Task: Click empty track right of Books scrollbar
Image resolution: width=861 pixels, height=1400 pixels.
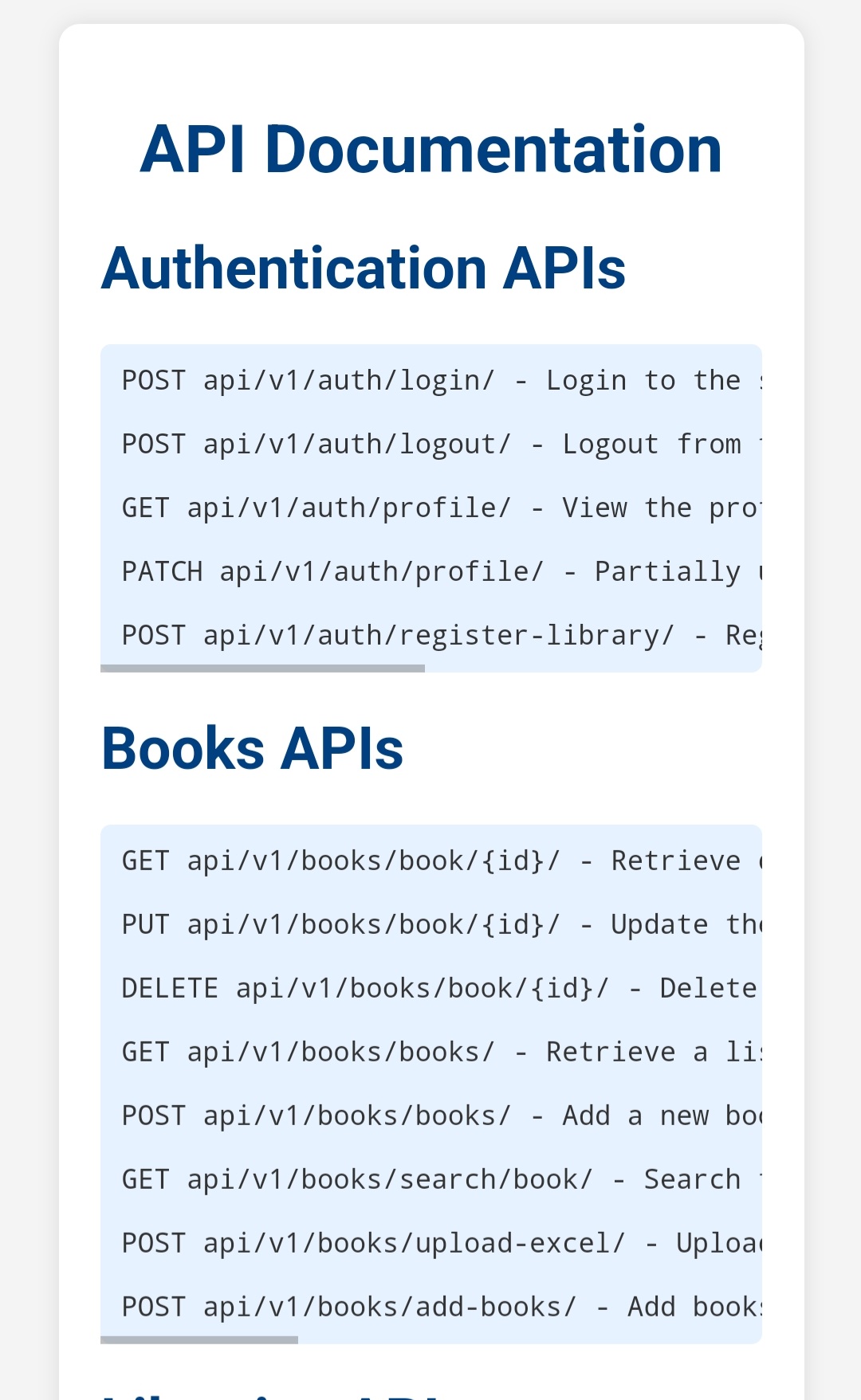Action: point(530,1340)
